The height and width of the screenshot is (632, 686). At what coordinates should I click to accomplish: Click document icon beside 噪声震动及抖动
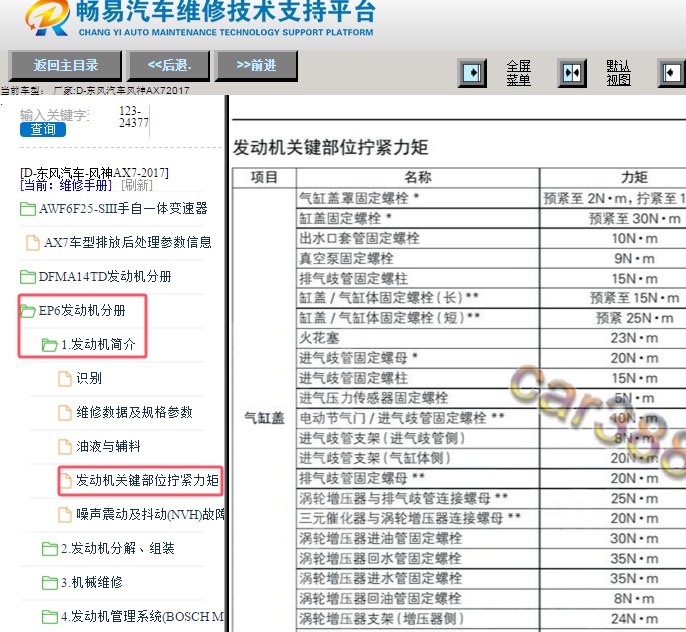pyautogui.click(x=65, y=515)
